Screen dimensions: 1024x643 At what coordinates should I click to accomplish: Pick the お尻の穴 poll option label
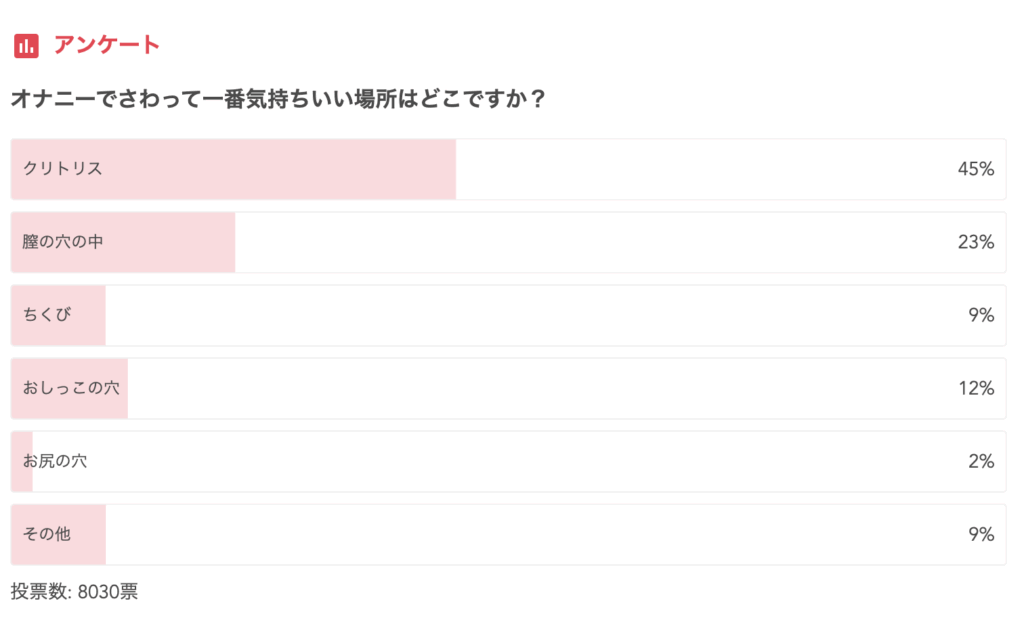(x=55, y=461)
